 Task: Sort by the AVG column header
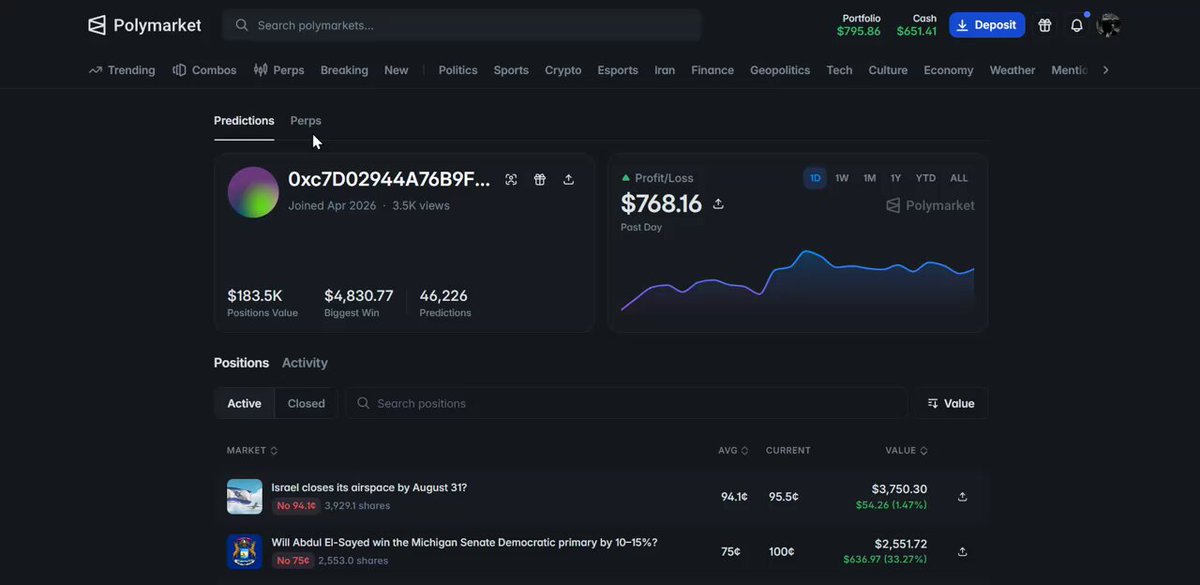(733, 451)
